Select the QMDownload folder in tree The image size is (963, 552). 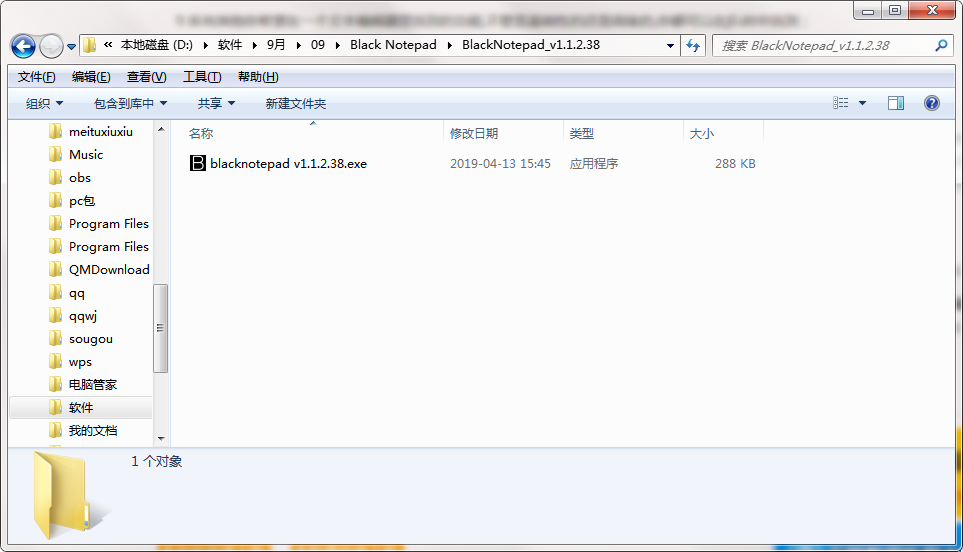[x=109, y=270]
